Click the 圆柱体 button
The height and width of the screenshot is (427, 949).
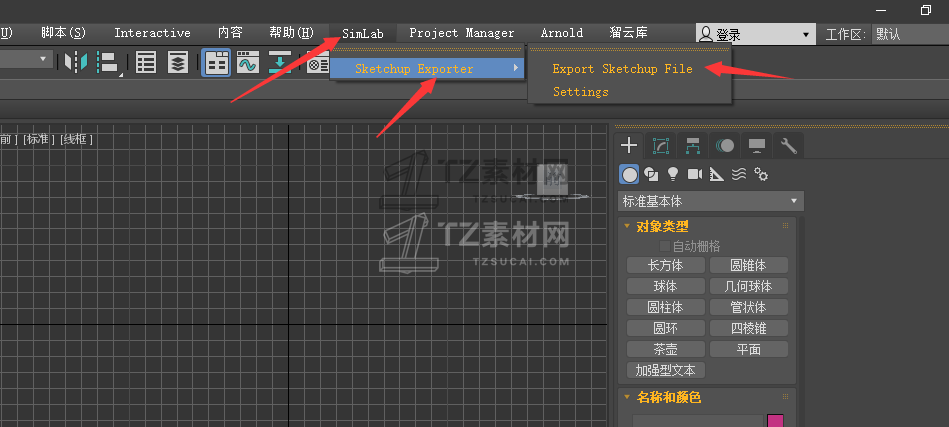tap(666, 307)
